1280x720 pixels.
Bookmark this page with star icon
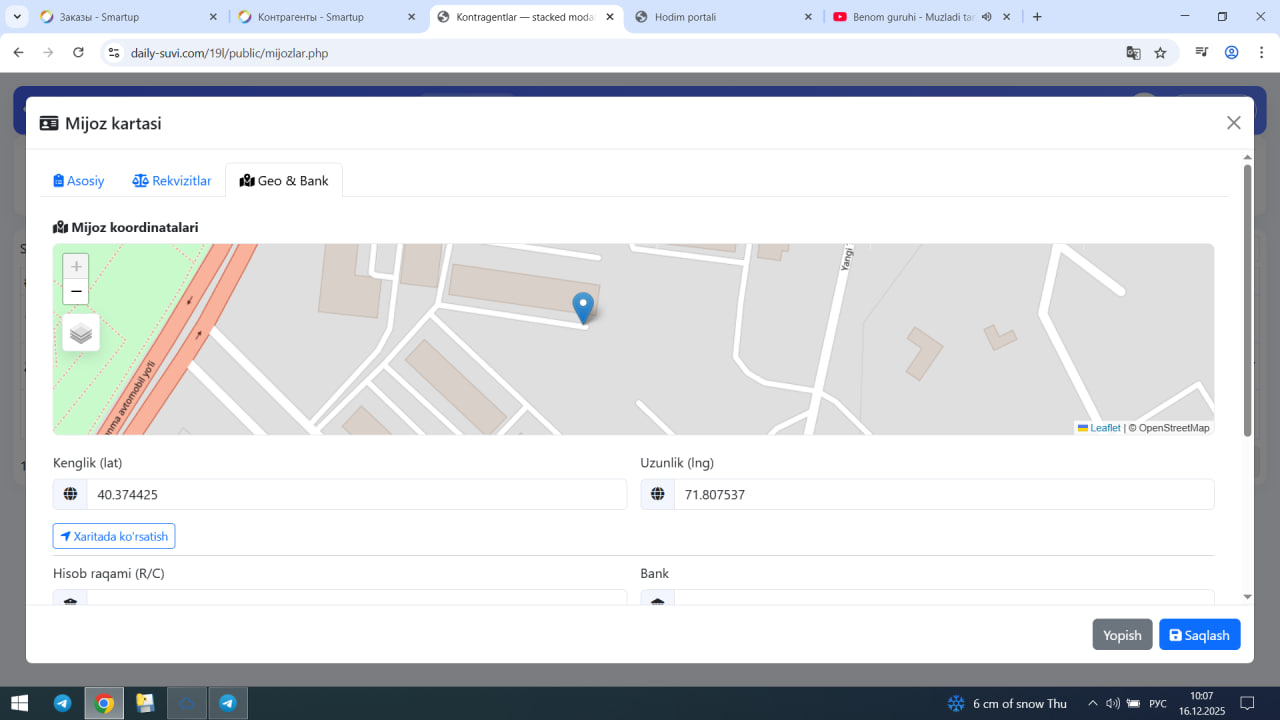pos(1160,53)
